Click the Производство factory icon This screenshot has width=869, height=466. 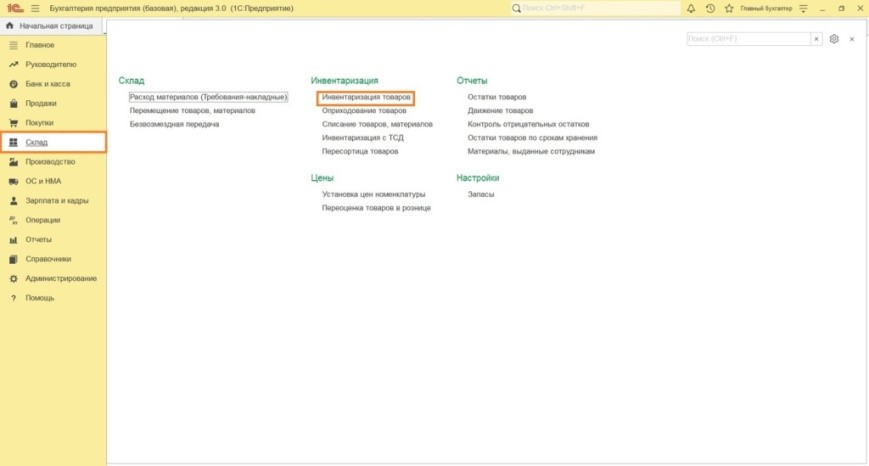pyautogui.click(x=14, y=162)
